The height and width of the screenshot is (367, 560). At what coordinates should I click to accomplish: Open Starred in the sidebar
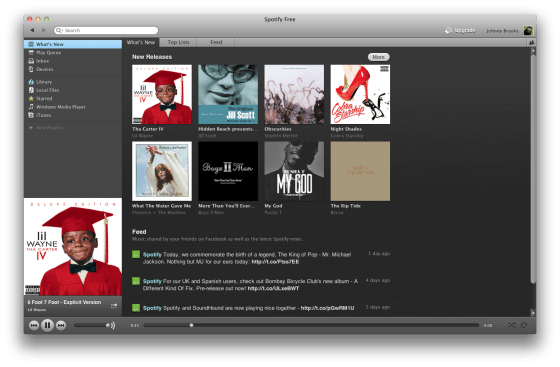(x=73, y=99)
